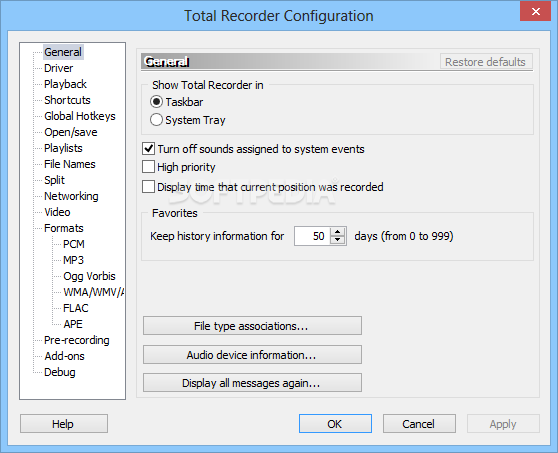Select Debug in the settings tree

[60, 372]
